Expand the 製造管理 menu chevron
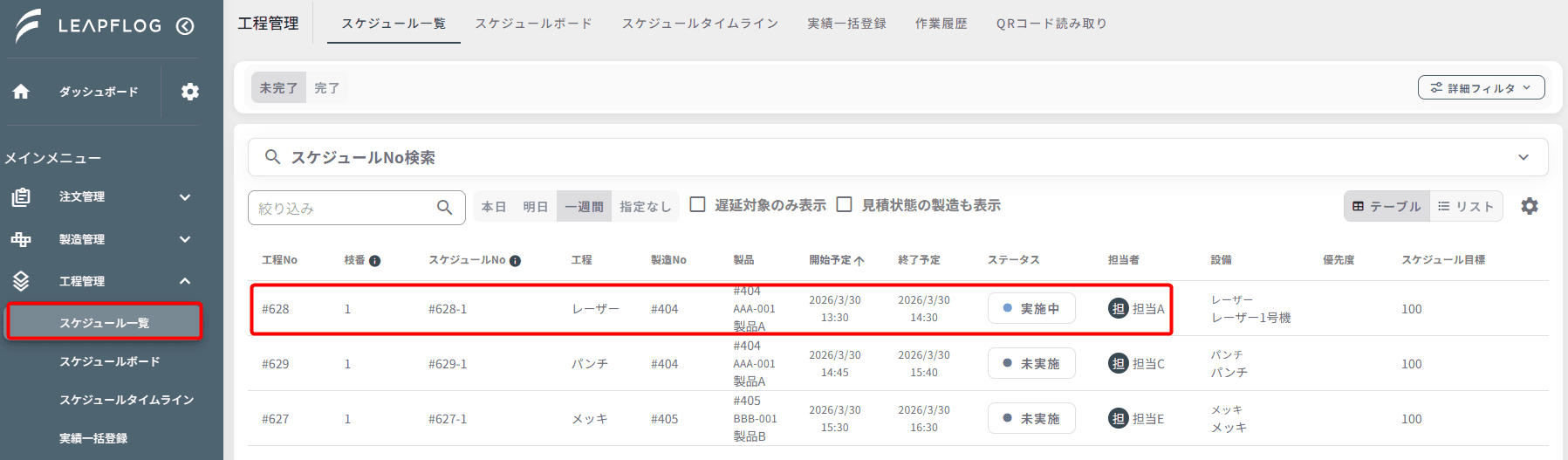The image size is (1568, 460). (x=185, y=239)
